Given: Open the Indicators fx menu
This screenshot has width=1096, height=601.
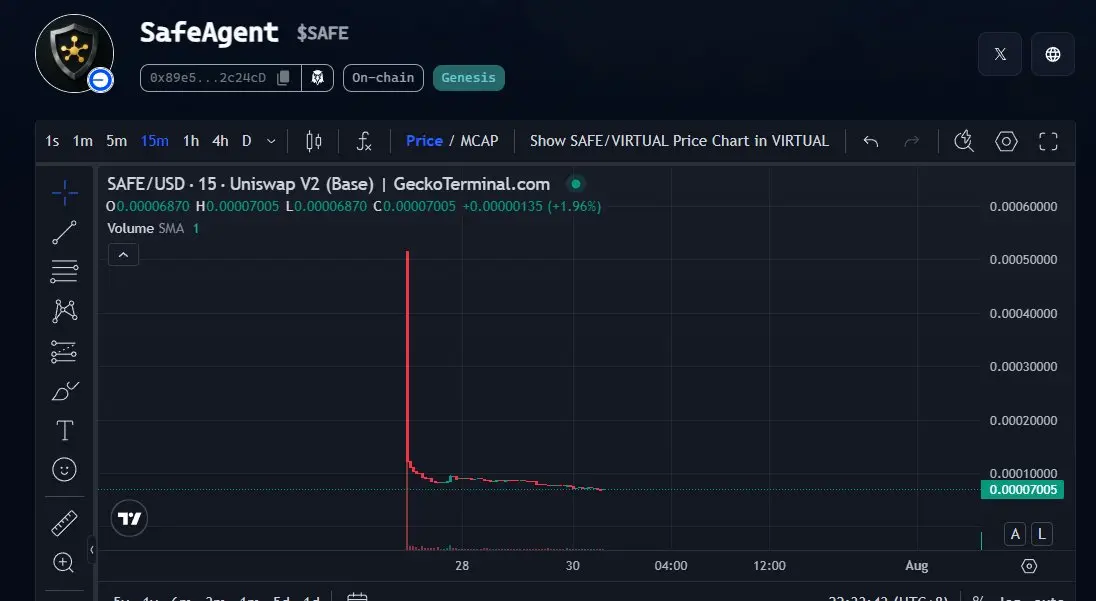Looking at the screenshot, I should pos(363,141).
